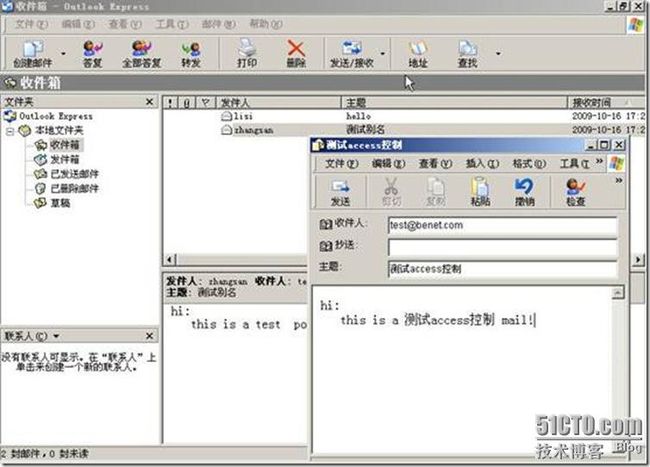Click the Reply All (全部答复) icon
The width and height of the screenshot is (650, 467).
click(141, 53)
